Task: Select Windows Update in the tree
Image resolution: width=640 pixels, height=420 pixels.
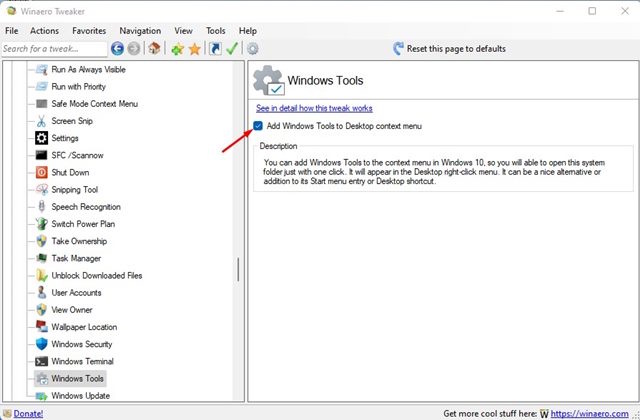Action: [80, 396]
